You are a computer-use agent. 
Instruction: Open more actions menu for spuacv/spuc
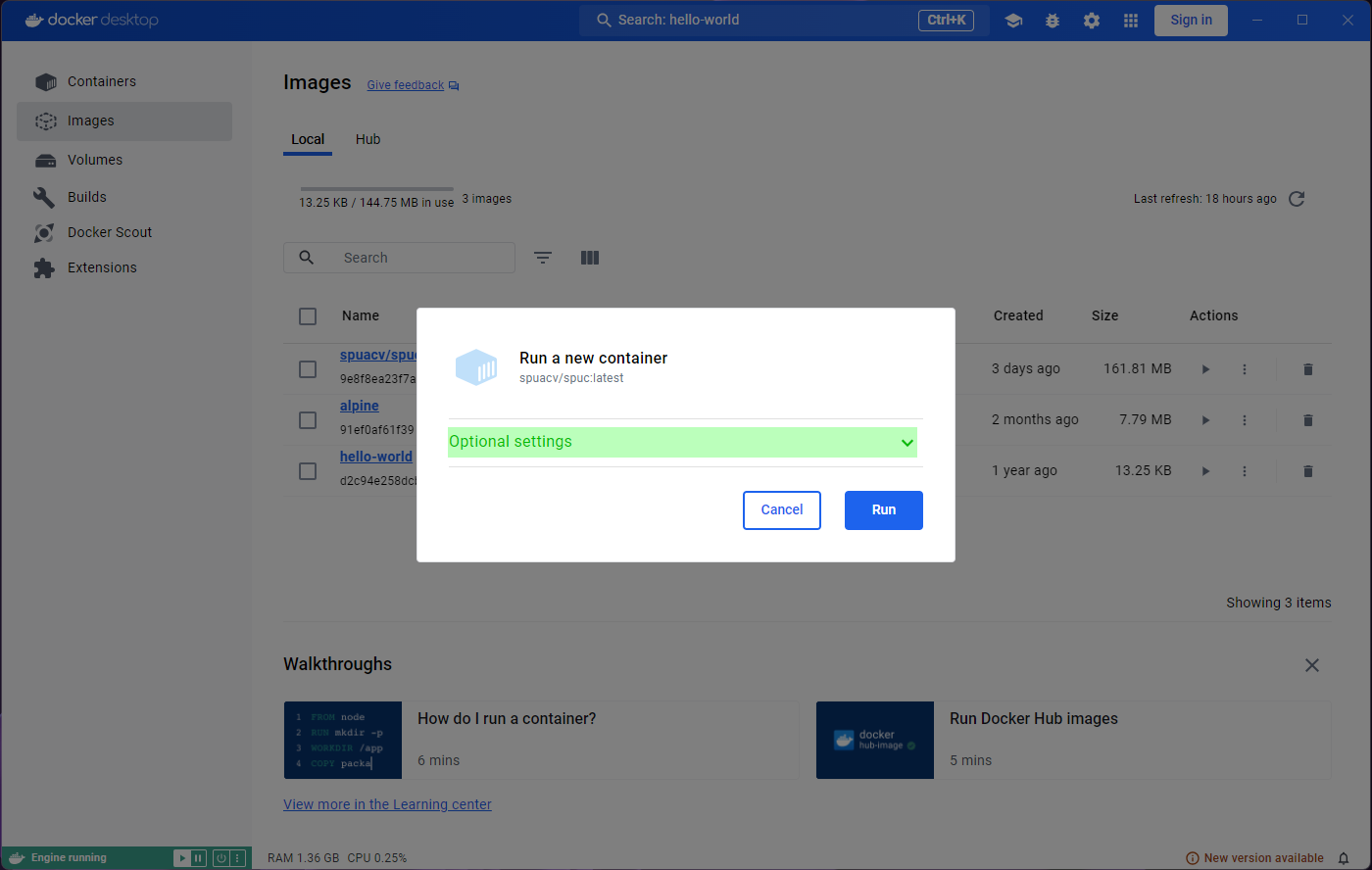pos(1245,369)
